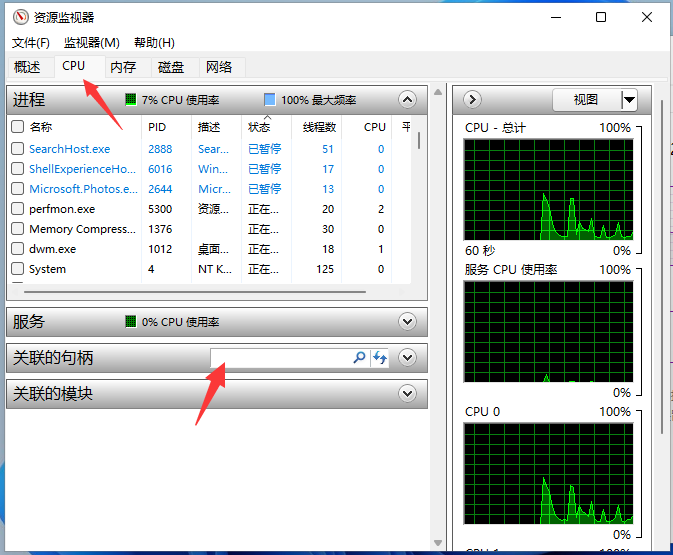Viewport: 673px width, 555px height.
Task: Click the 服务 CPU usage indicator square
Action: (x=130, y=322)
